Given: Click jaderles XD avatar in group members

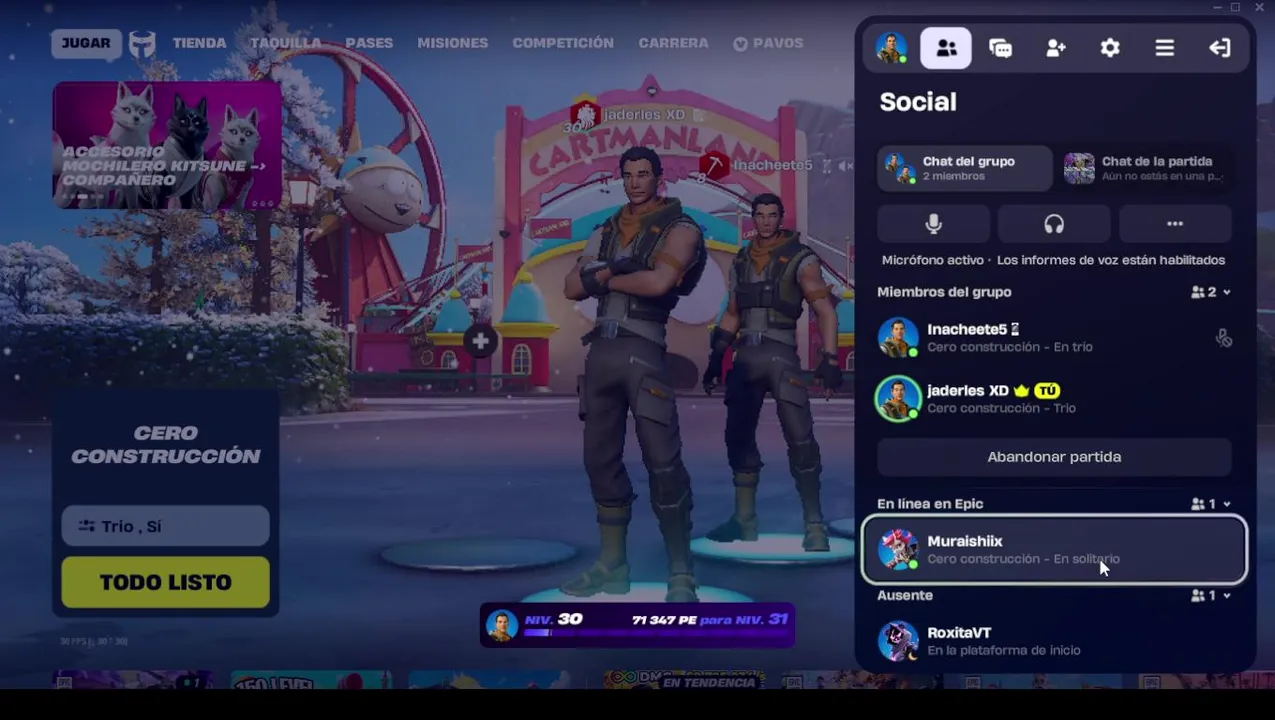Looking at the screenshot, I should pos(898,399).
